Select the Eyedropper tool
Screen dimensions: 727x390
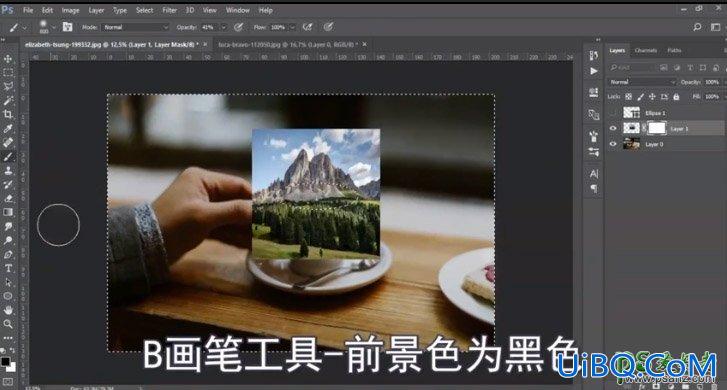click(8, 128)
